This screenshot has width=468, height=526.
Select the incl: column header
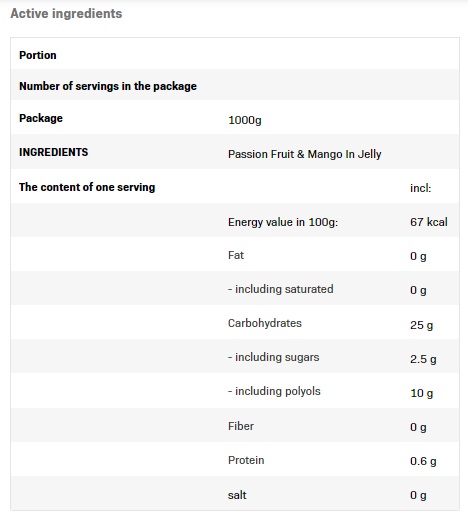(421, 188)
